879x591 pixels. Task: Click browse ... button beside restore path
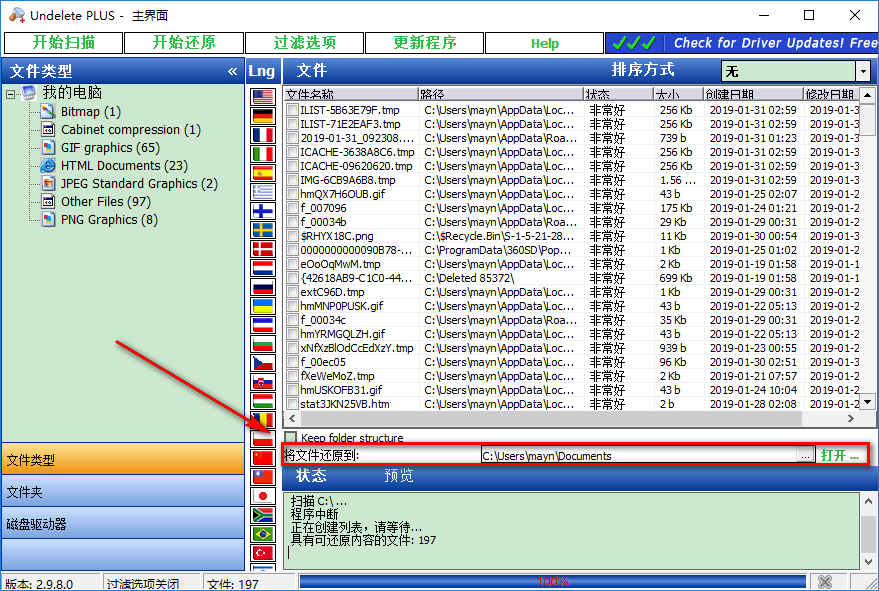click(x=806, y=455)
